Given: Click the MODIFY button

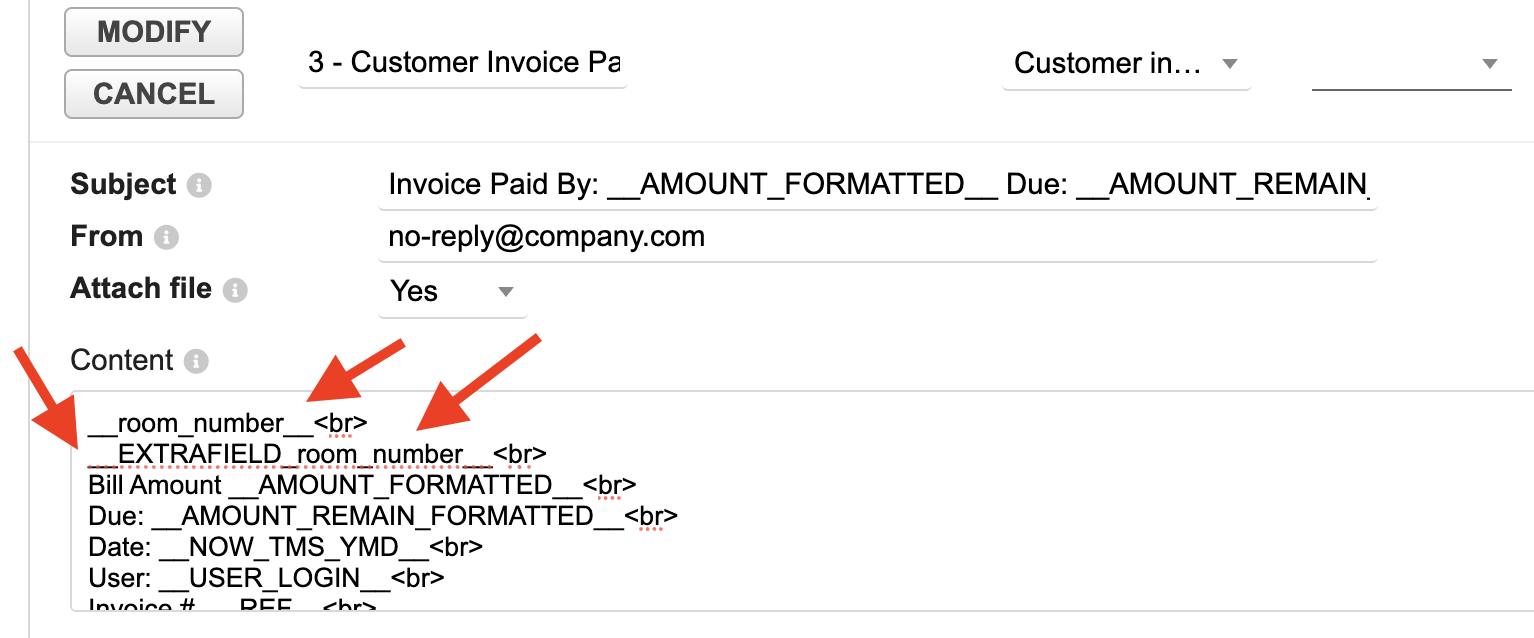Looking at the screenshot, I should 153,33.
